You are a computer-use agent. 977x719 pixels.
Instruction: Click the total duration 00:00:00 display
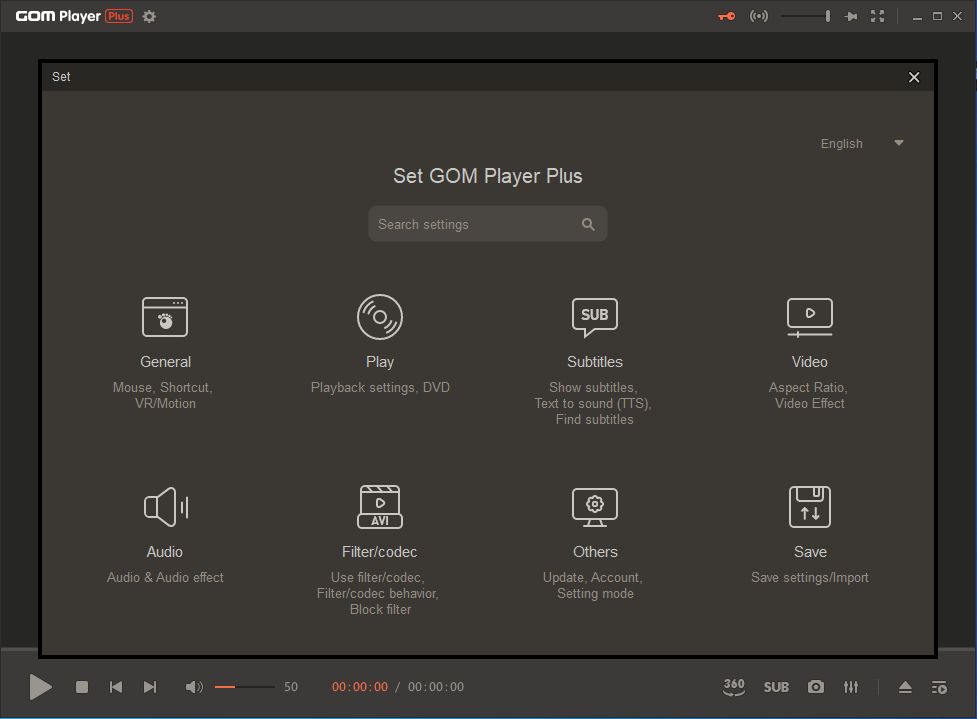click(x=436, y=687)
